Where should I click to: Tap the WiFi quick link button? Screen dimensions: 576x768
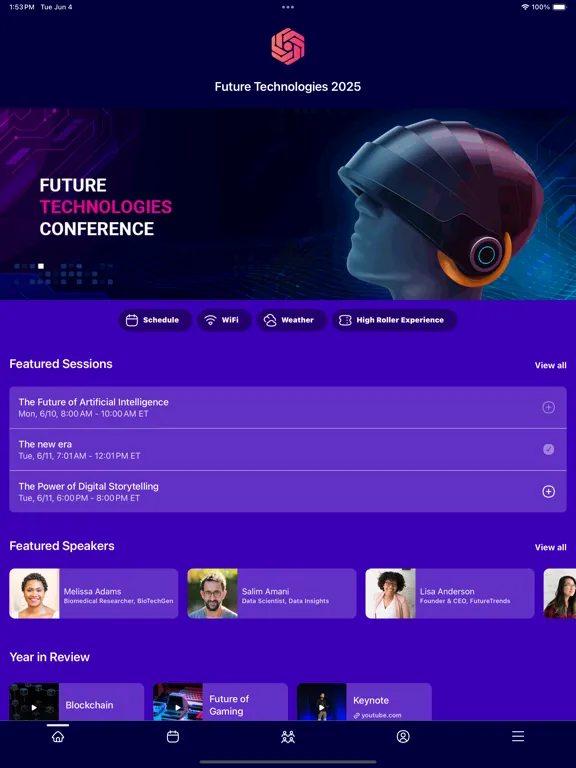coord(224,320)
